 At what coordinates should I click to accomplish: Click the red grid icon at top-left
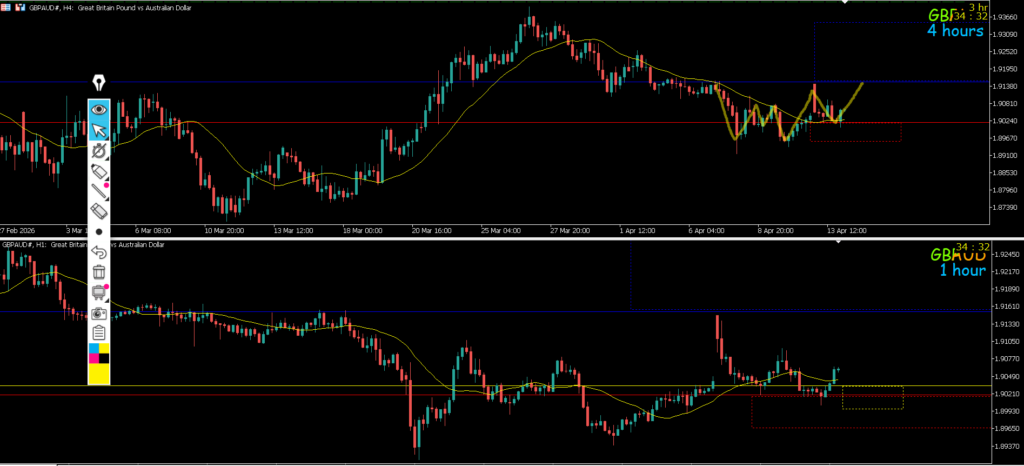click(5, 7)
